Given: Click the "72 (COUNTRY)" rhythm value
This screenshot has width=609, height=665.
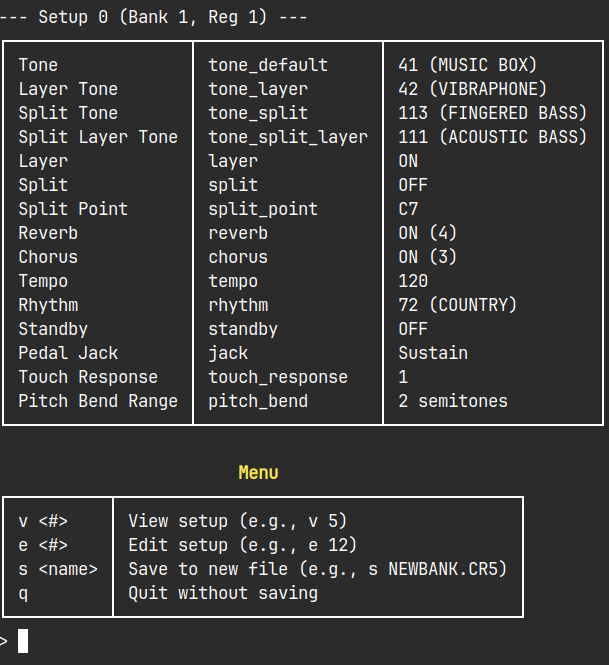Looking at the screenshot, I should [x=458, y=305].
